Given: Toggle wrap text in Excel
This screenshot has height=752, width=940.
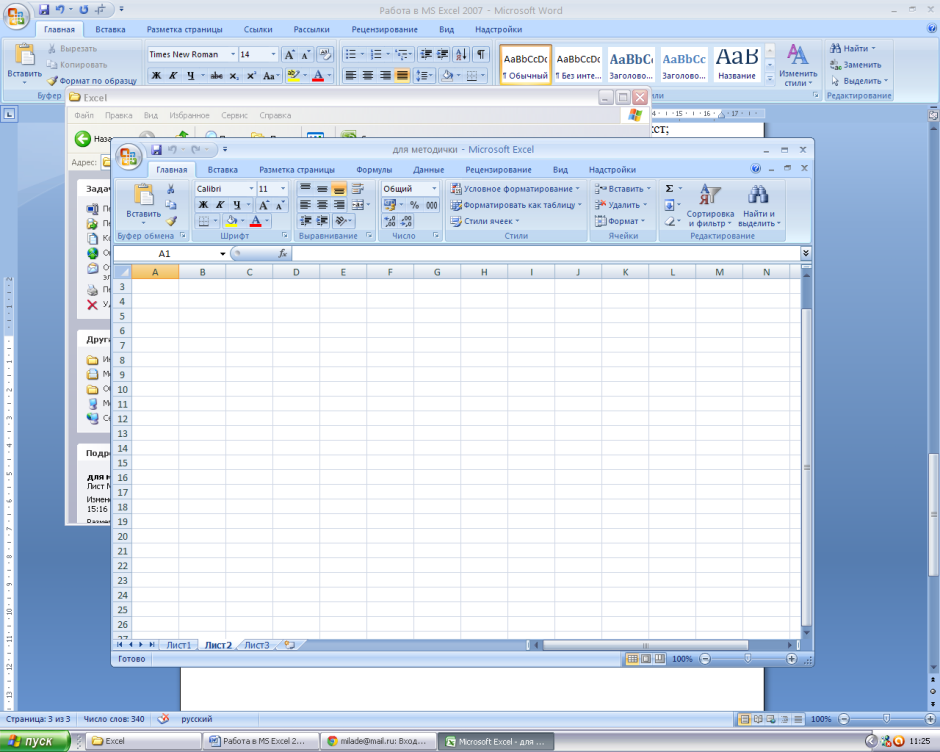Looking at the screenshot, I should 357,189.
